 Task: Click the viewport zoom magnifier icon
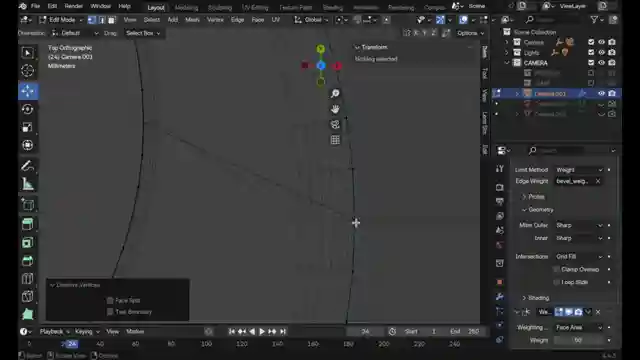[335, 93]
